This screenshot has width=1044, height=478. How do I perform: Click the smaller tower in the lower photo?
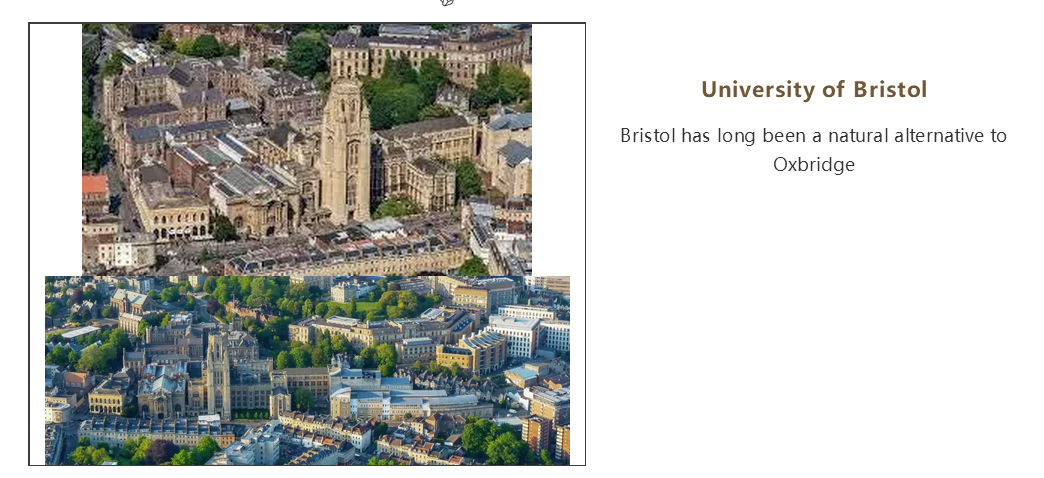tap(218, 374)
